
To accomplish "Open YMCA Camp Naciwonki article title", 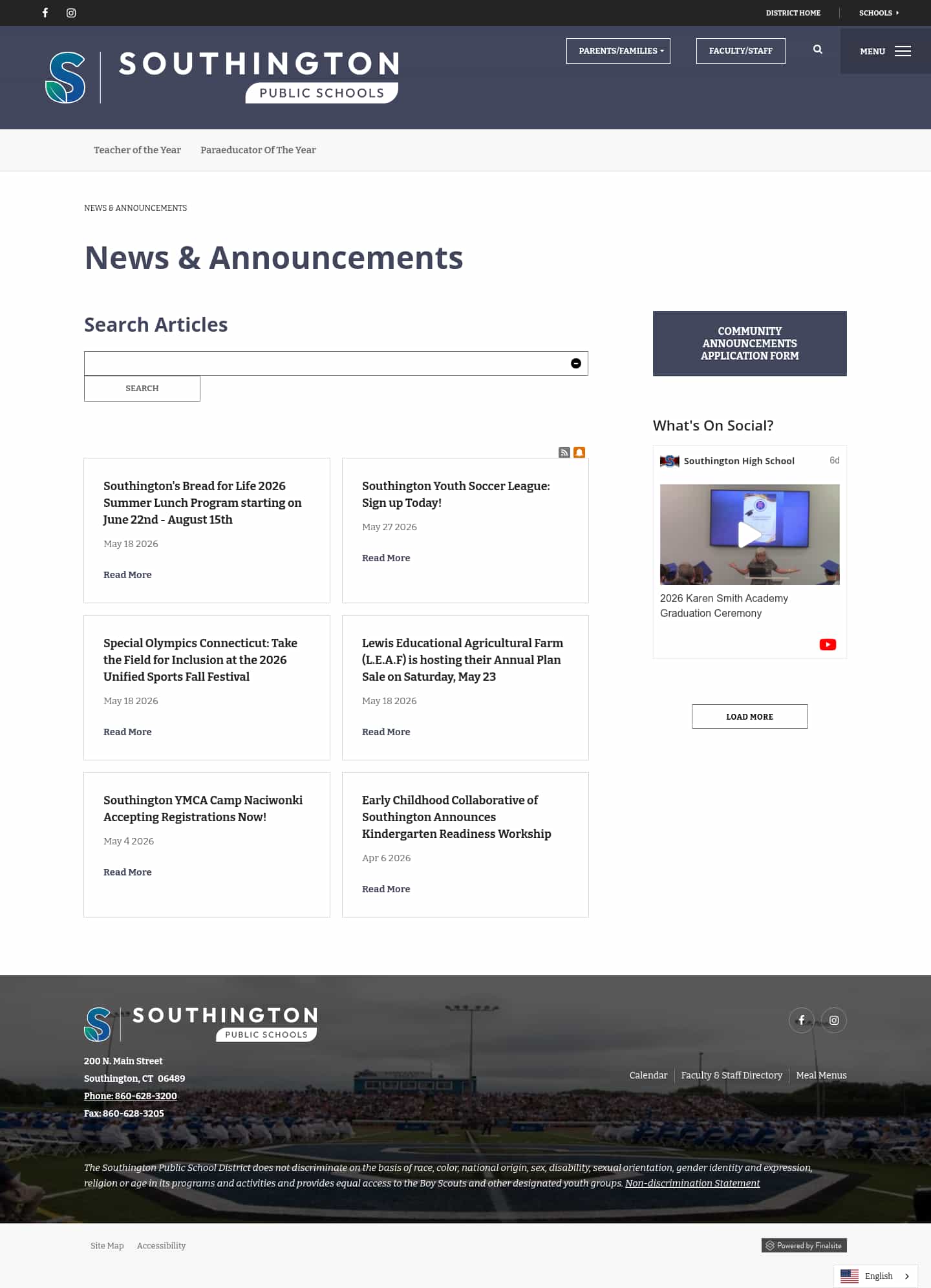I will [x=203, y=808].
